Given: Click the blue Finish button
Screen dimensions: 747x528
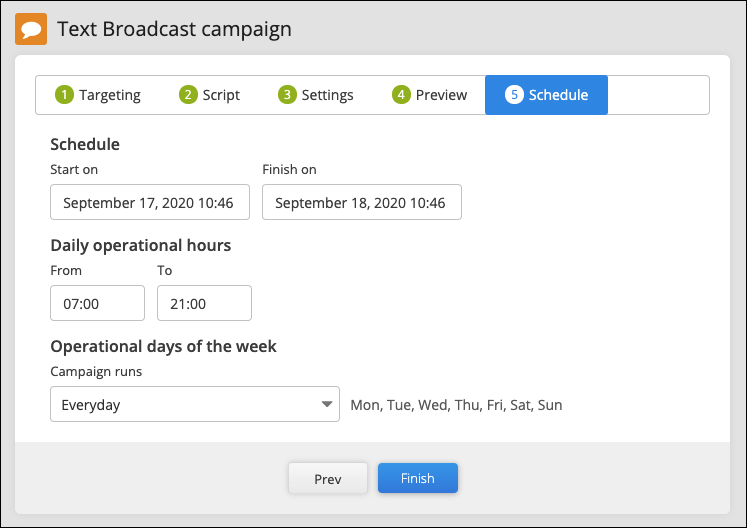Looking at the screenshot, I should pyautogui.click(x=418, y=478).
